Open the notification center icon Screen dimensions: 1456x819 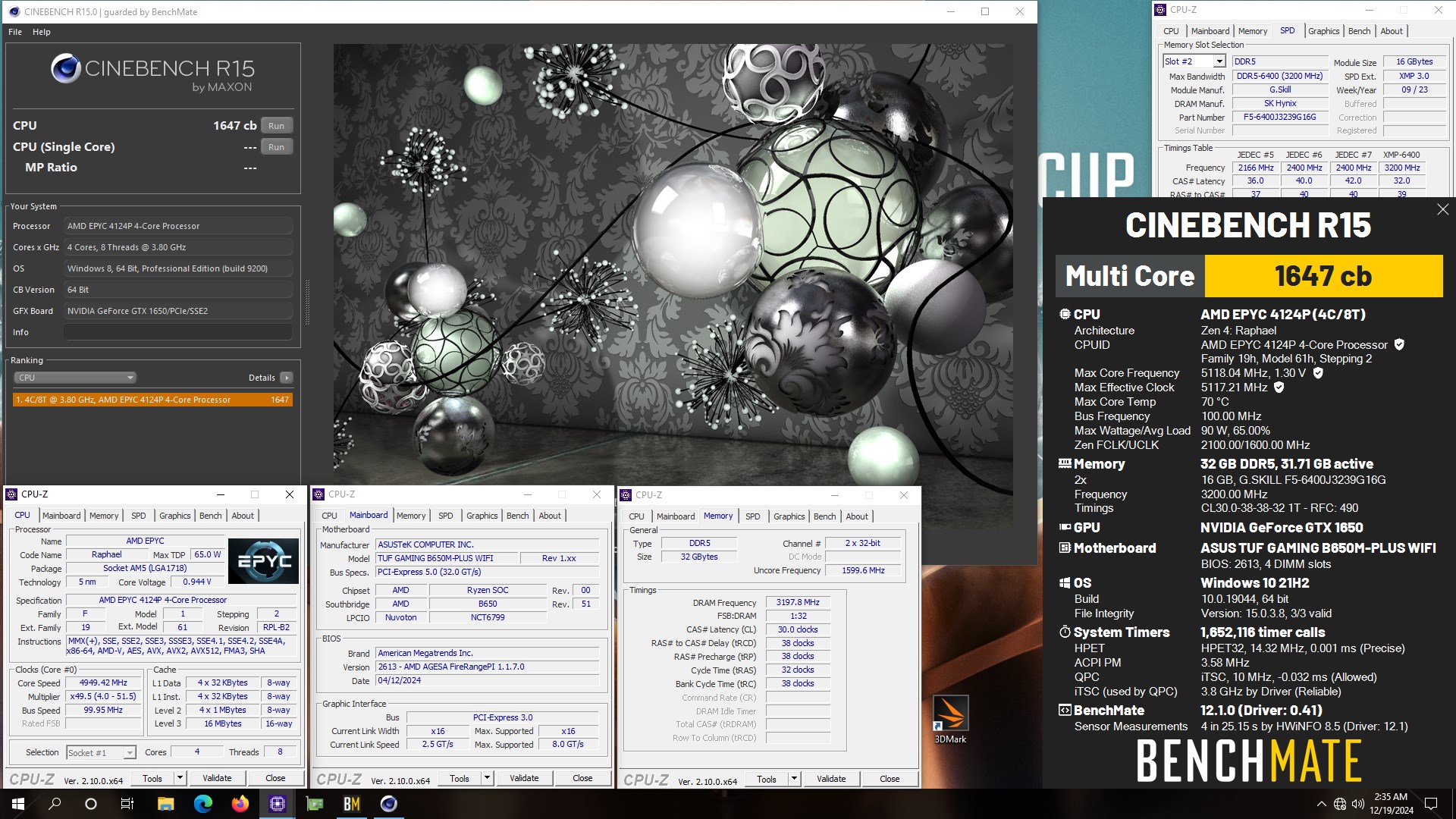[x=1431, y=804]
